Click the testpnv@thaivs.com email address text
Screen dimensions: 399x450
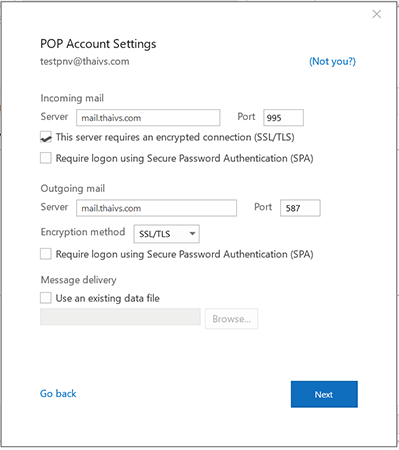85,62
